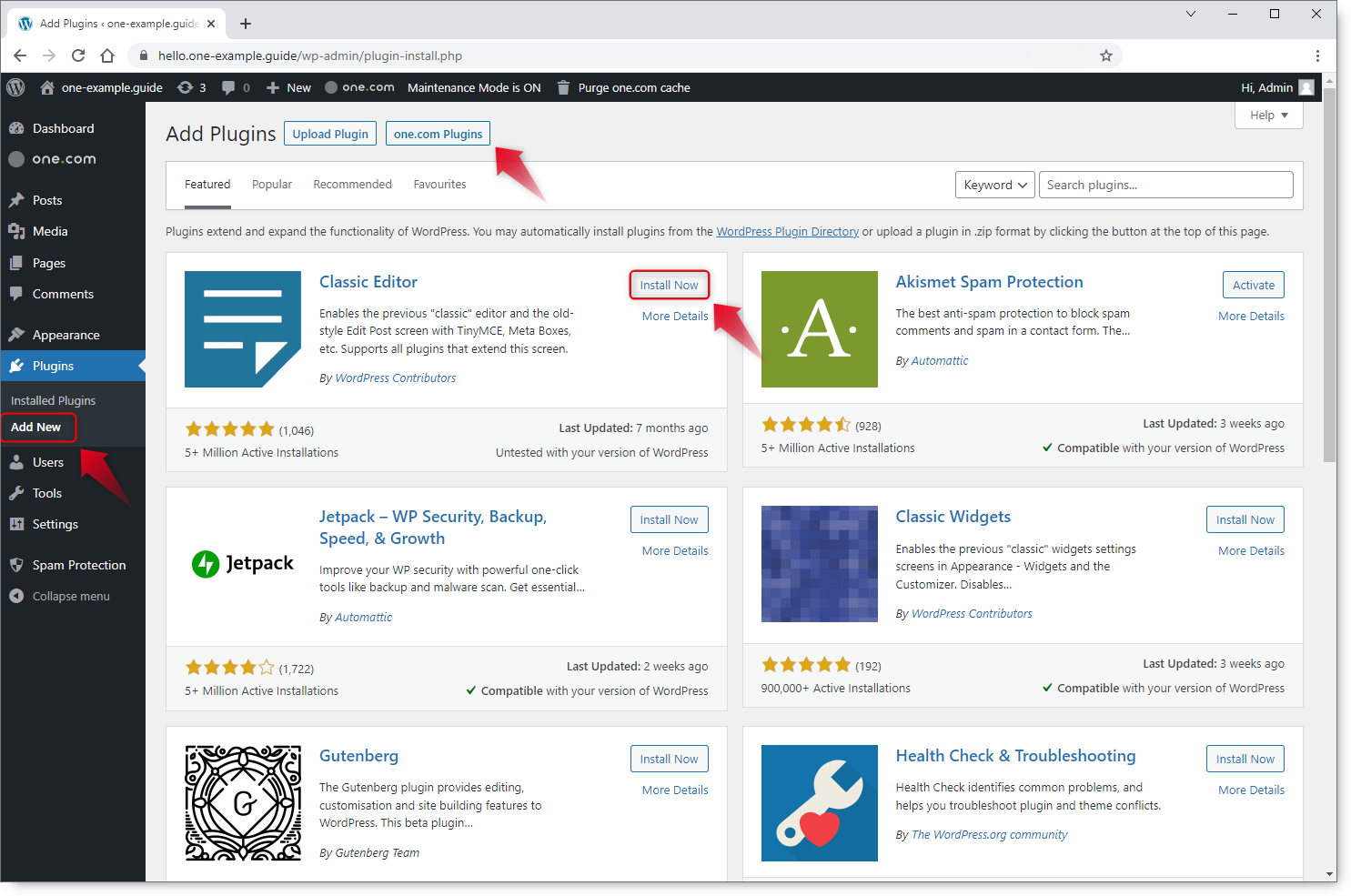Open Spam Protection in the sidebar
Viewport: 1351px width, 896px height.
point(78,564)
